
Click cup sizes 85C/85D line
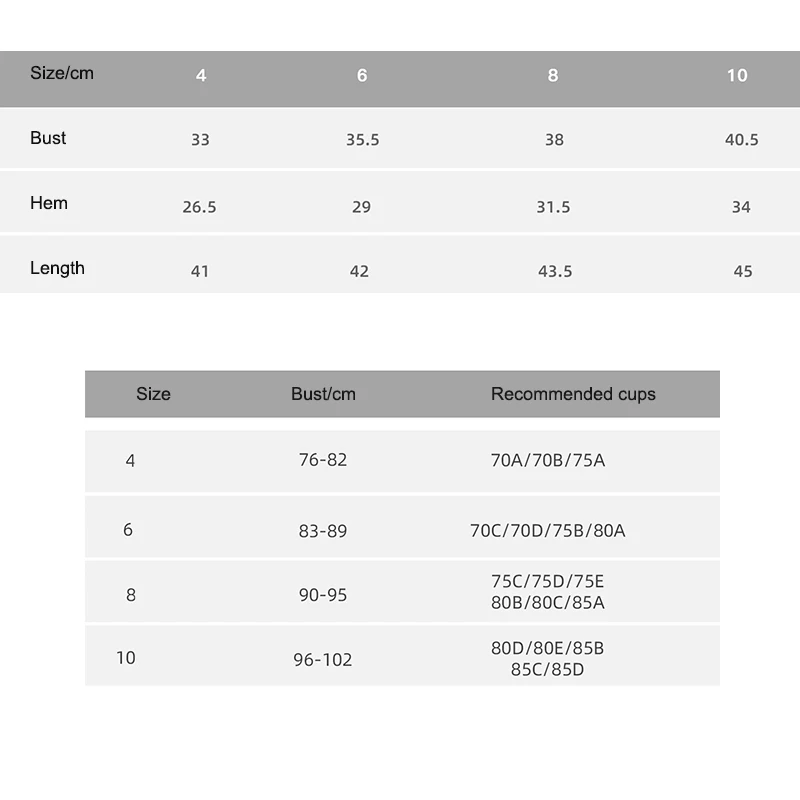click(547, 670)
